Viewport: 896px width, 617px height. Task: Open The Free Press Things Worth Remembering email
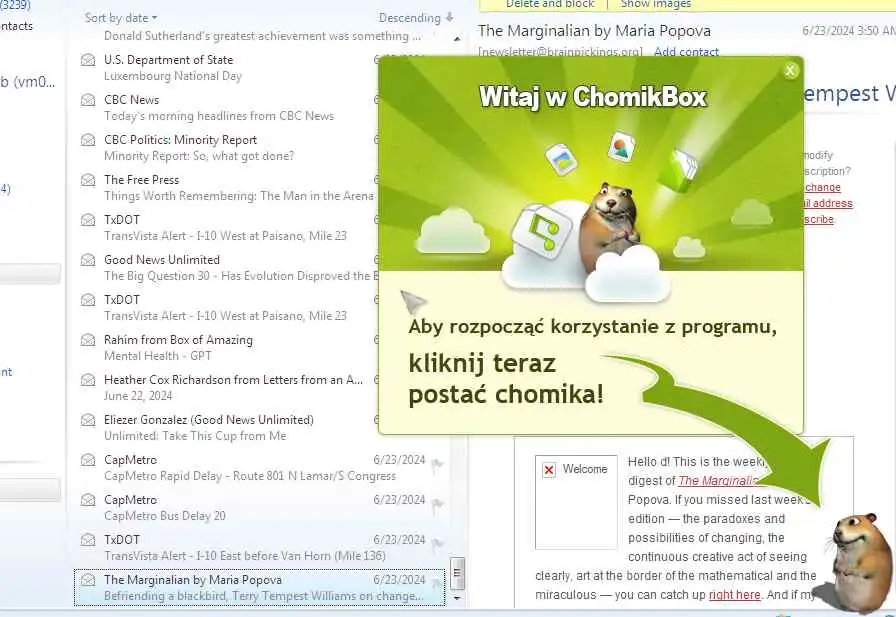click(x=227, y=187)
